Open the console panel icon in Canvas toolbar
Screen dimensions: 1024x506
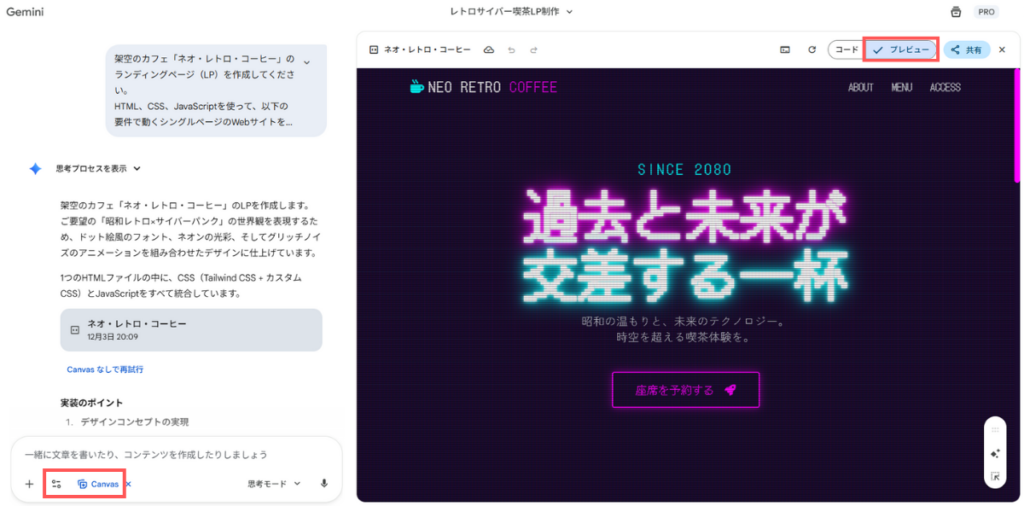pyautogui.click(x=786, y=50)
